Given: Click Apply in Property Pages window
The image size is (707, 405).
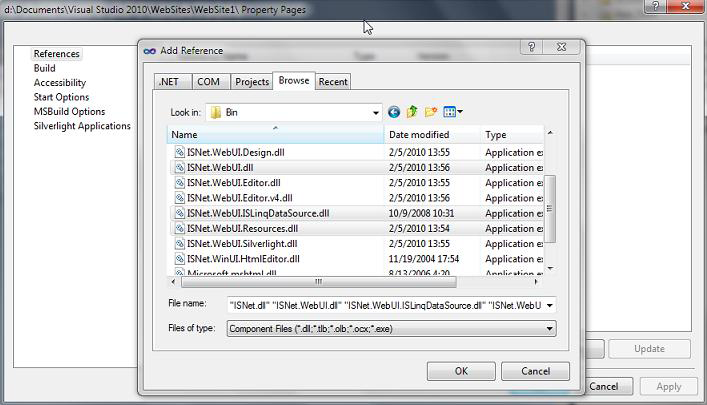Looking at the screenshot, I should tap(669, 387).
